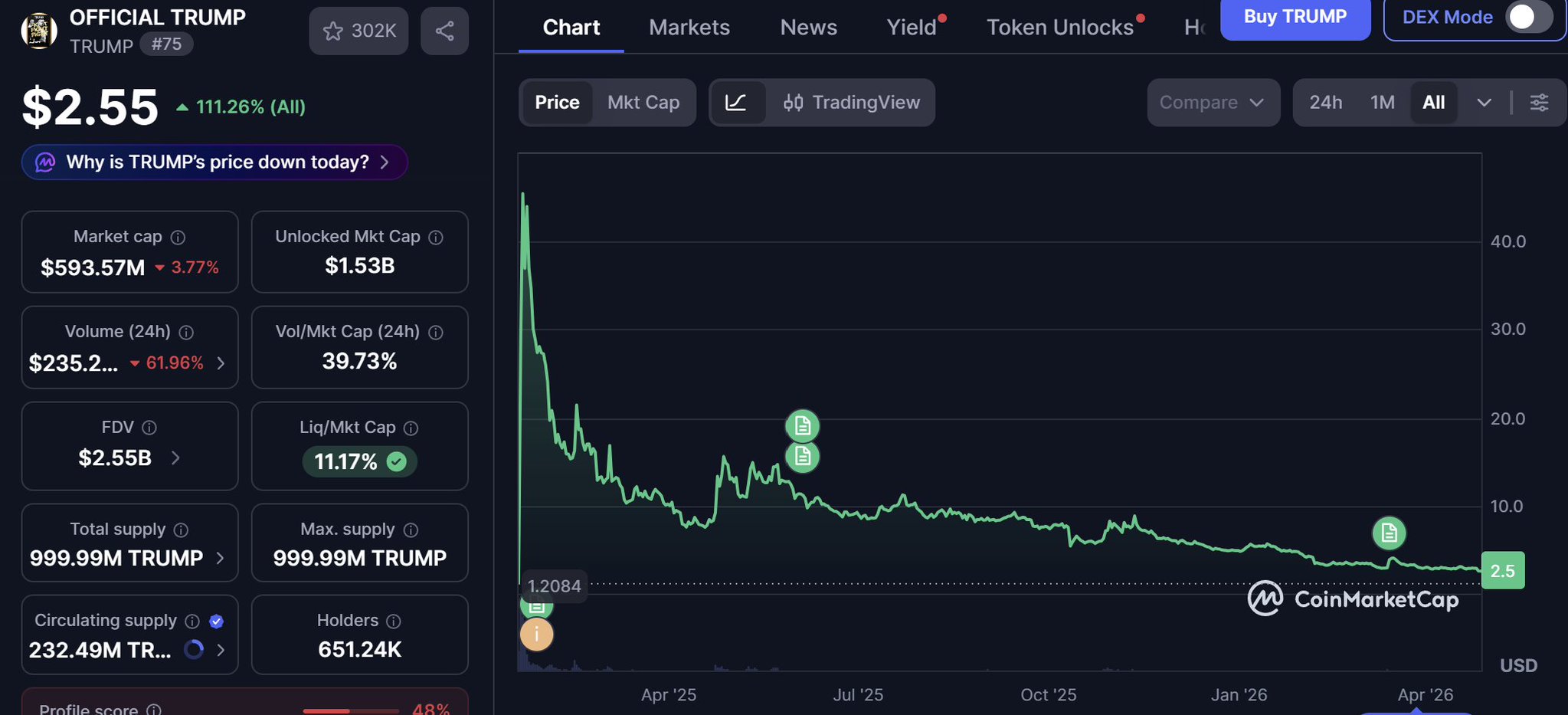Open 'Why is TRUMP's price down today?'
This screenshot has width=1568, height=715.
tap(214, 162)
